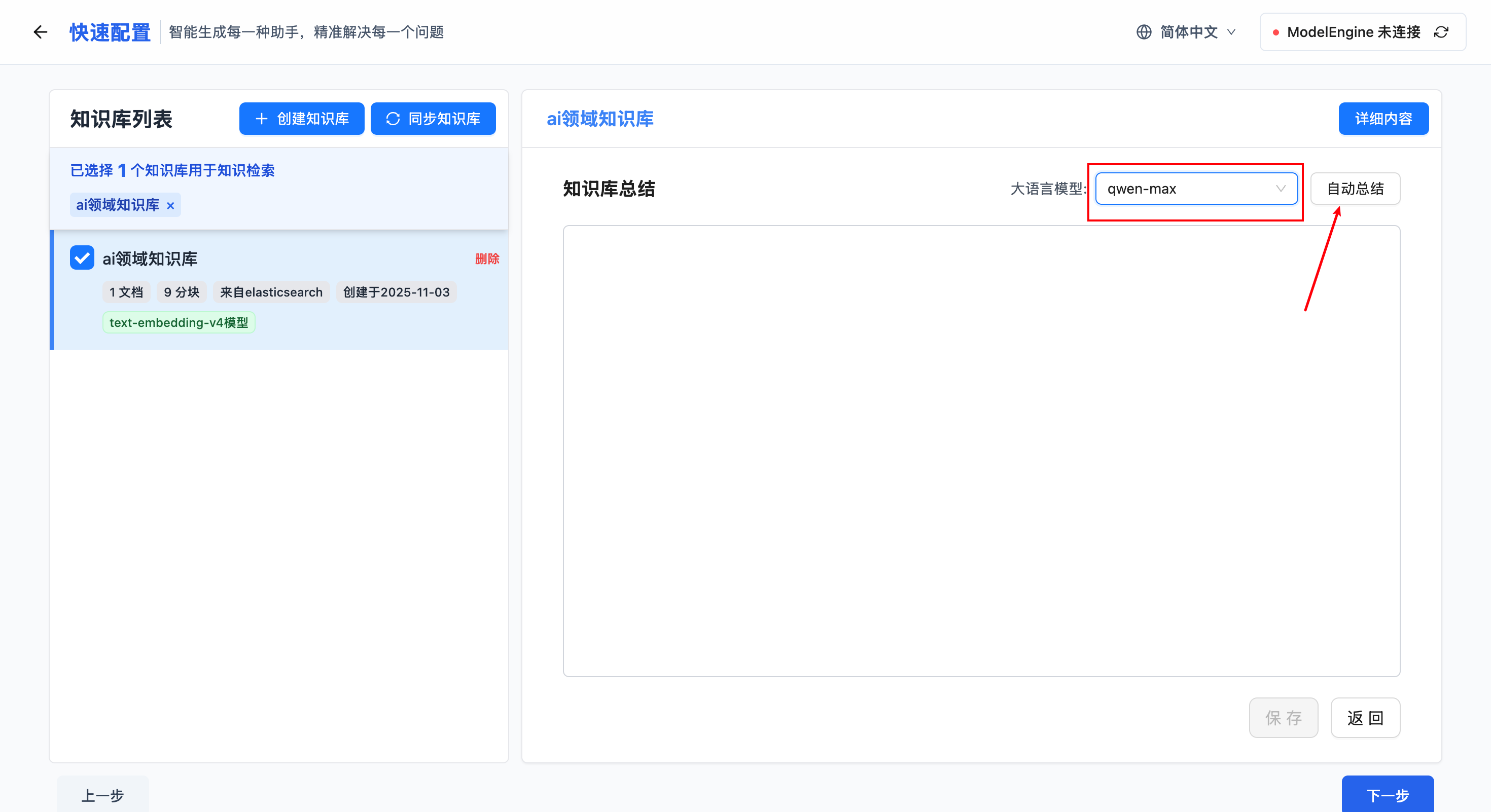This screenshot has width=1491, height=812.
Task: Open 详细内容 details button
Action: click(x=1383, y=119)
